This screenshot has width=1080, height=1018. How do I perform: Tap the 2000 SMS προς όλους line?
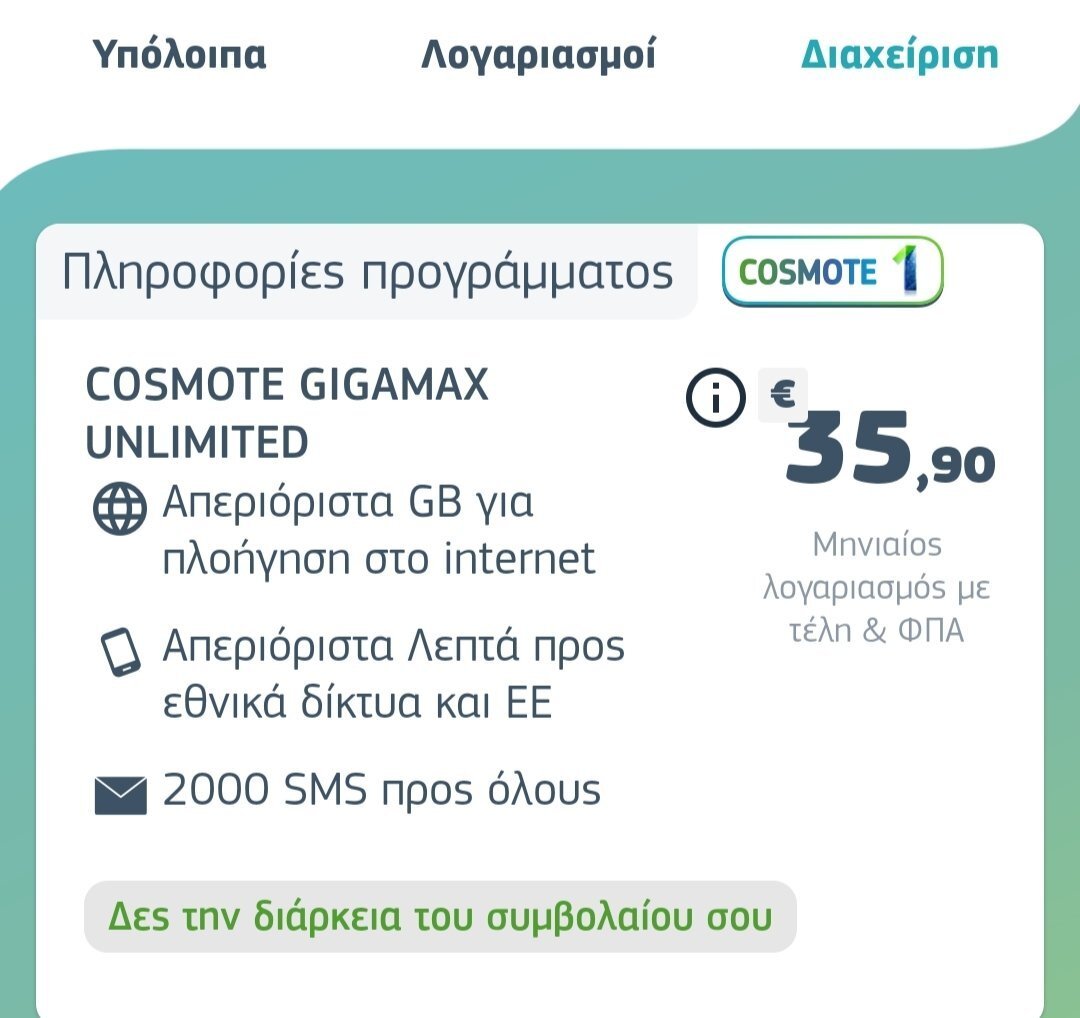point(382,789)
